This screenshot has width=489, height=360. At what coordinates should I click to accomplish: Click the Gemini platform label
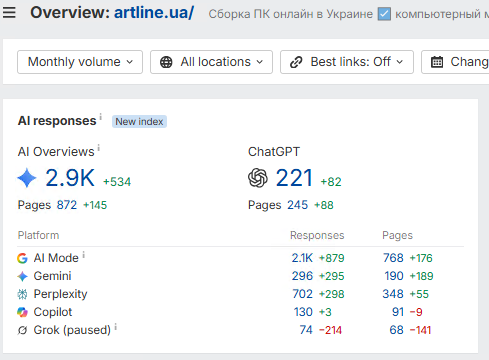pyautogui.click(x=52, y=276)
